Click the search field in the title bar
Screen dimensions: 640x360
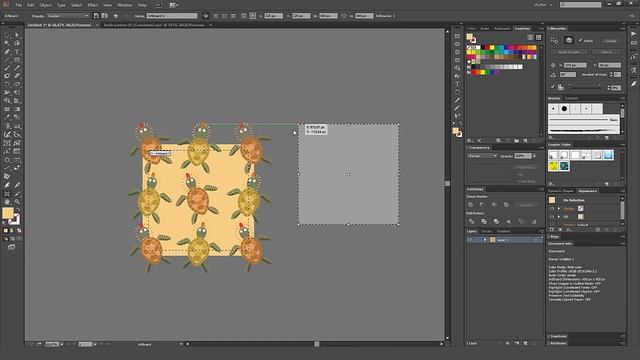point(580,4)
